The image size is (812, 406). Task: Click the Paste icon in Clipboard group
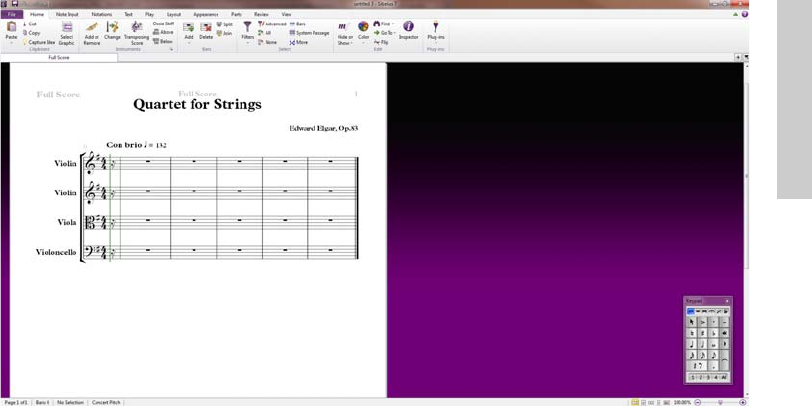(x=11, y=28)
